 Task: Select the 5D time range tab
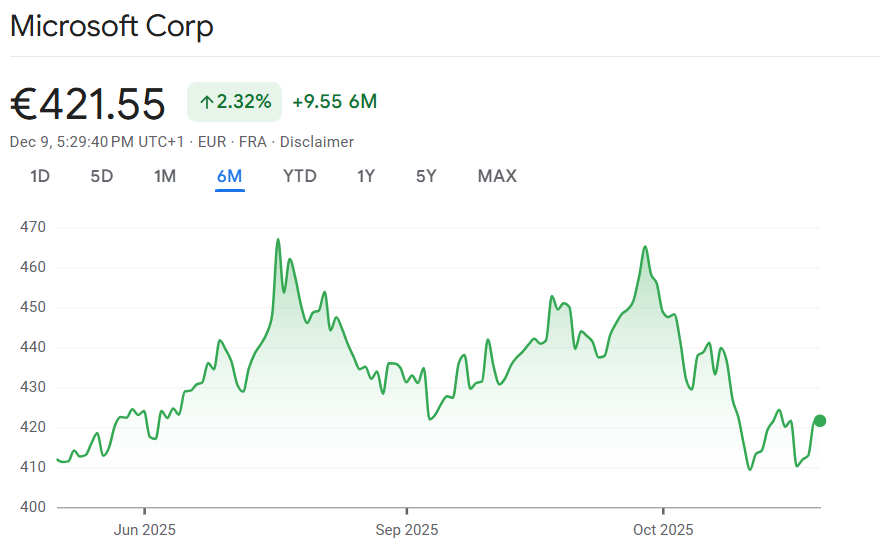pyautogui.click(x=102, y=177)
